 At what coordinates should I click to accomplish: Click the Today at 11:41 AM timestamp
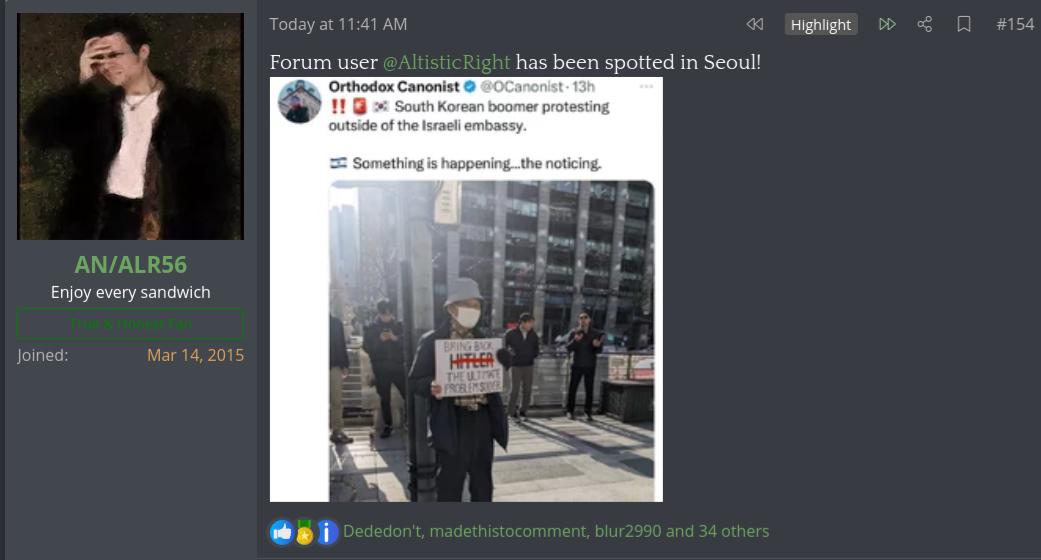338,25
